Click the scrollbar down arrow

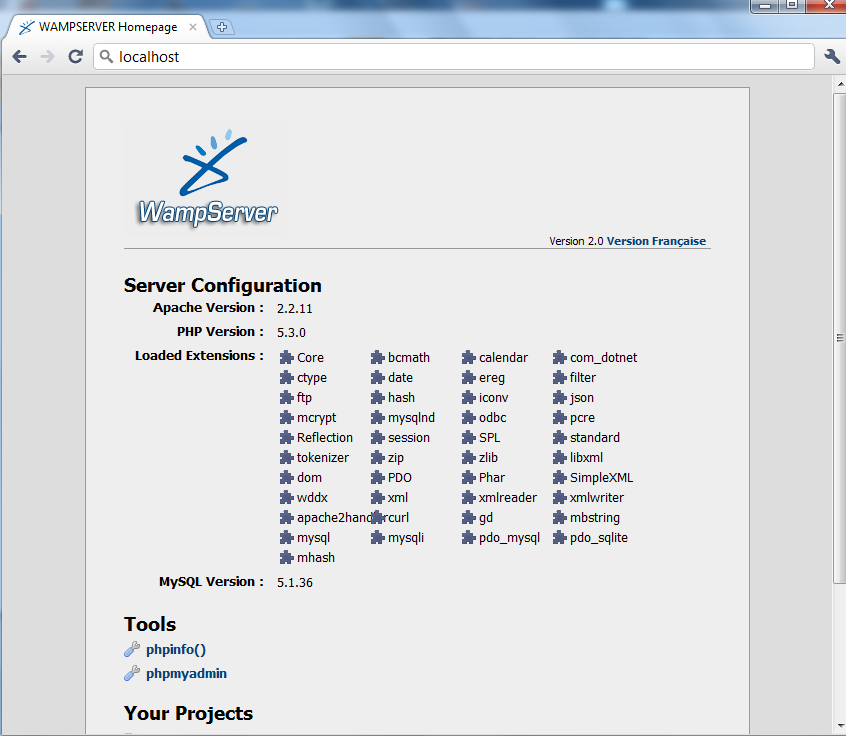[840, 726]
